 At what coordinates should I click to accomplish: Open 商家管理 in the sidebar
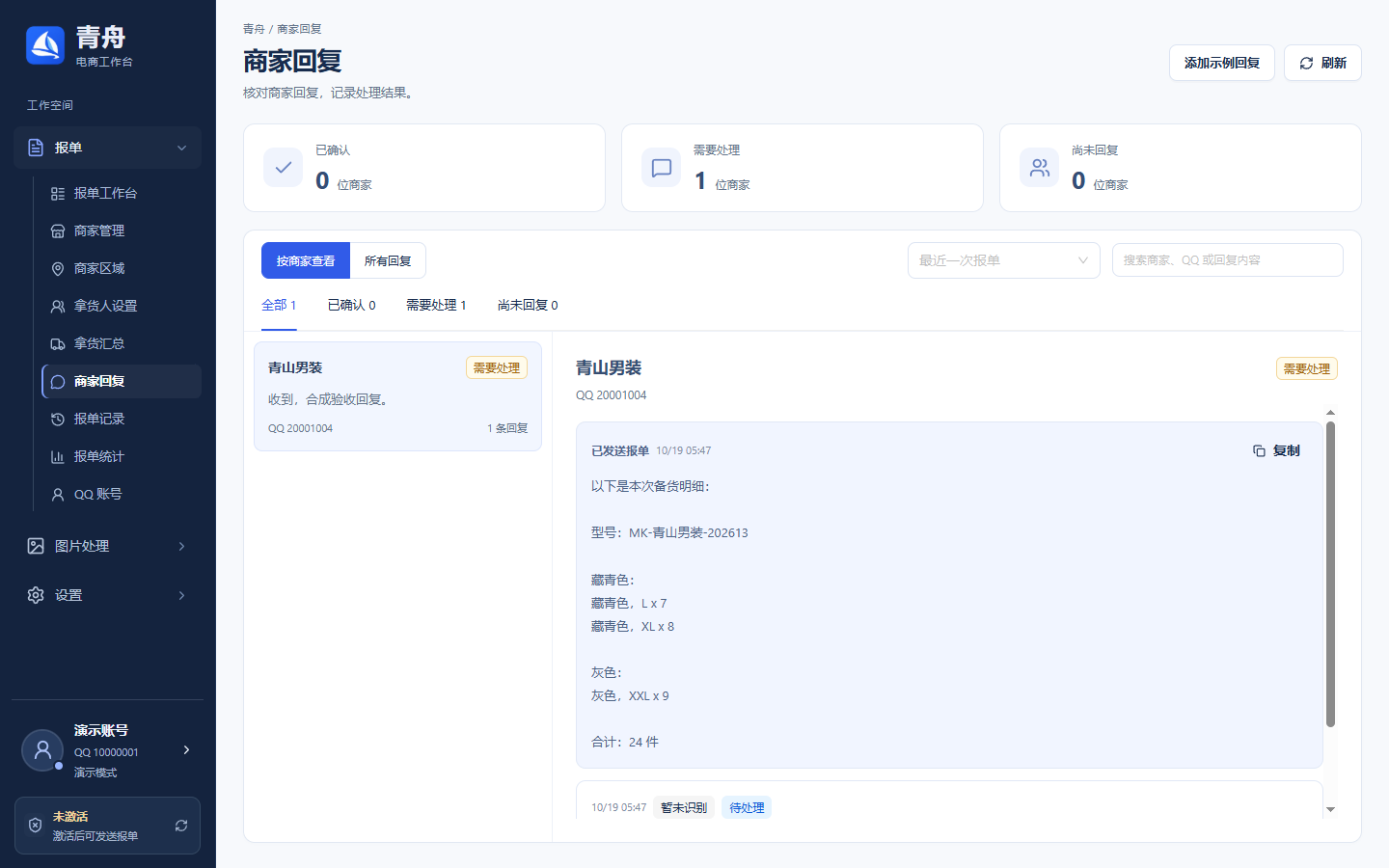(x=122, y=231)
